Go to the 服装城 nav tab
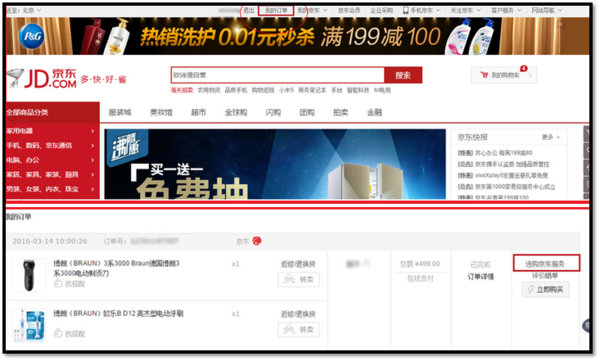Screen dimensions: 600x361 pyautogui.click(x=120, y=113)
